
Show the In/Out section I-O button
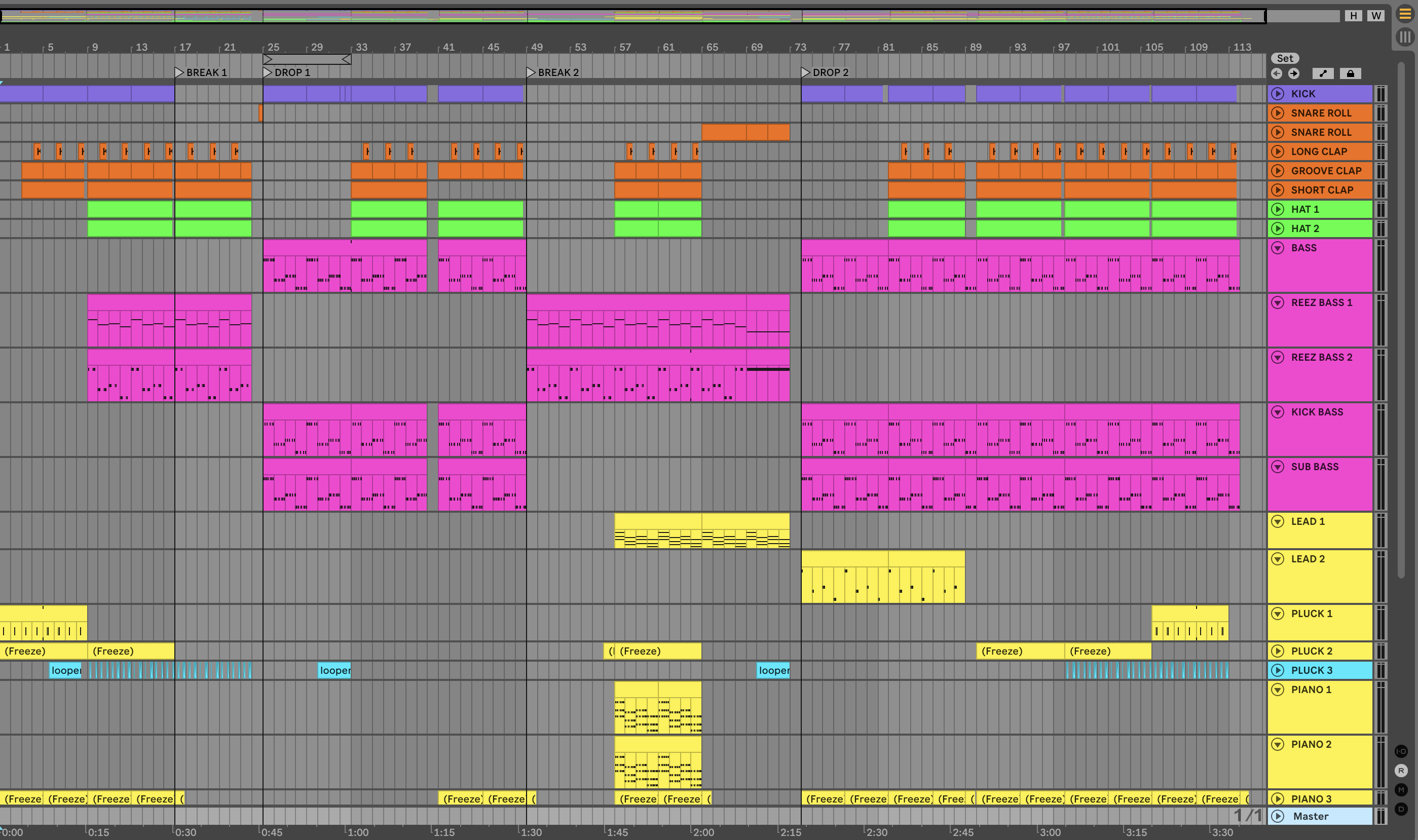[1401, 751]
